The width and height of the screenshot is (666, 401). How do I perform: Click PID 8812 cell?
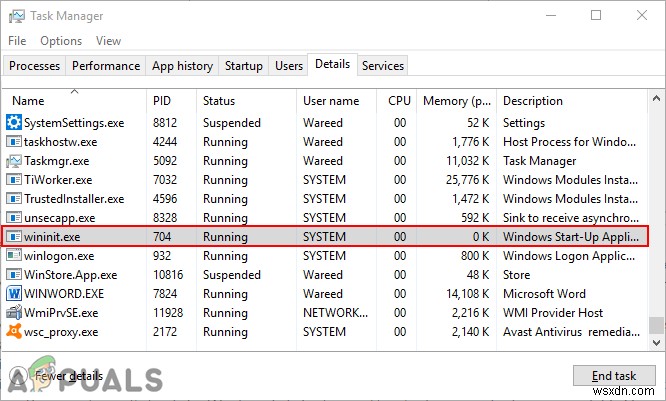point(165,123)
